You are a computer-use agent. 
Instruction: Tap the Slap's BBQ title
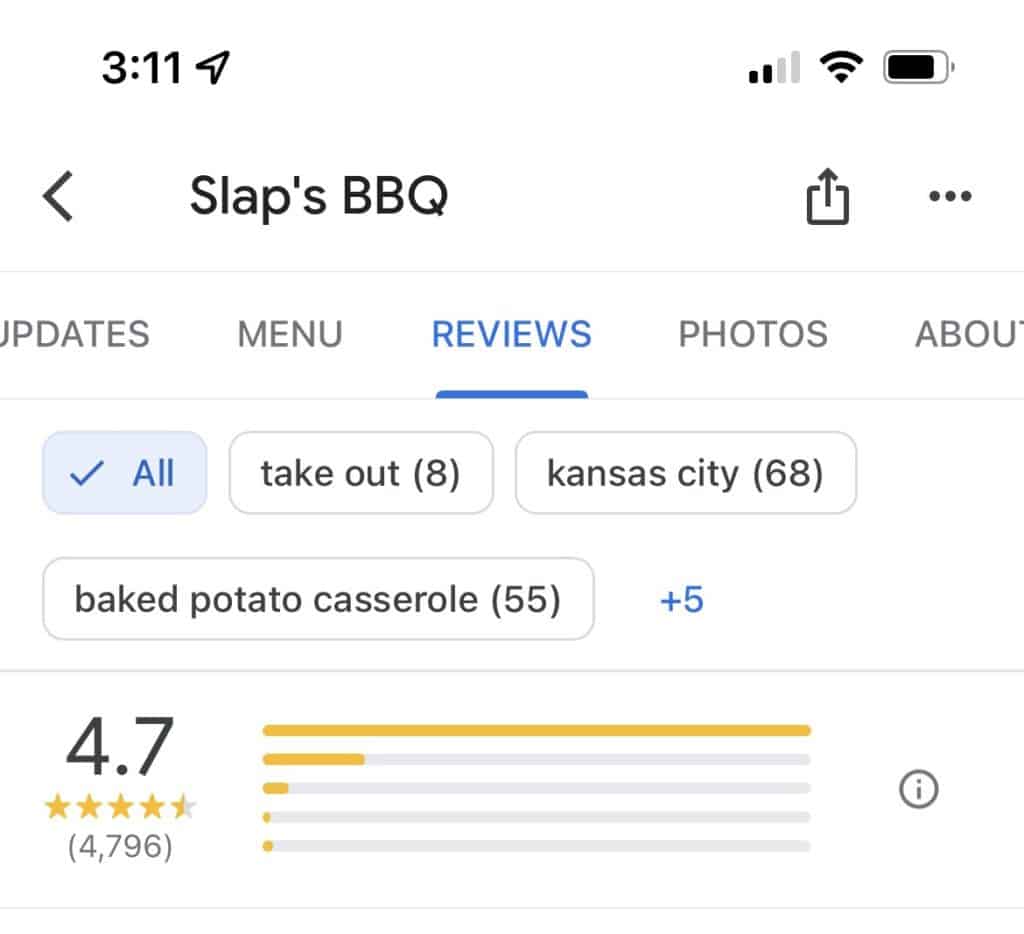[319, 195]
